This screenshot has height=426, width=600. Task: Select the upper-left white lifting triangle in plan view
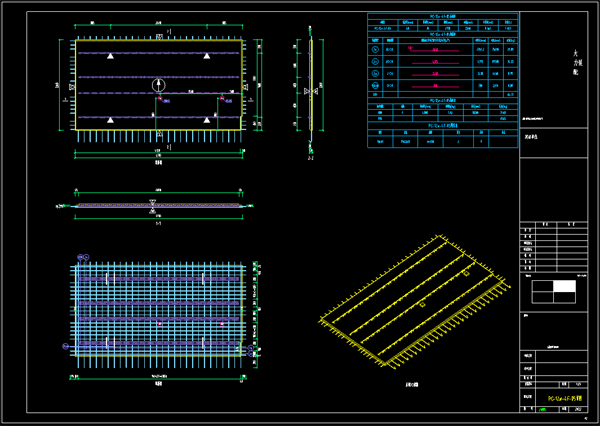coord(110,56)
